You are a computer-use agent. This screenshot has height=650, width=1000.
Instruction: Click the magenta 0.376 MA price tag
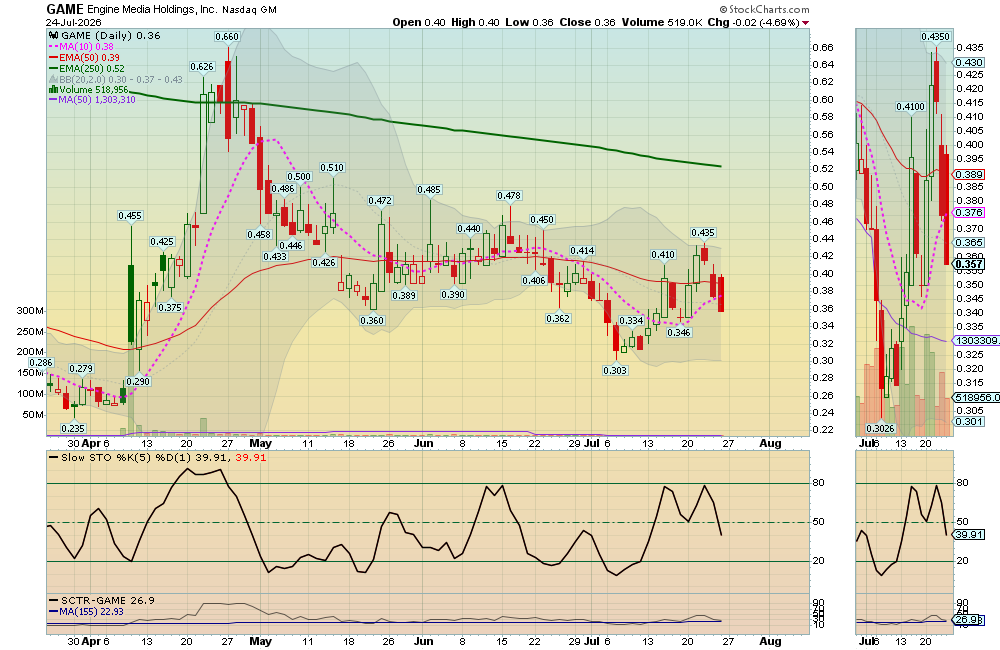(969, 212)
